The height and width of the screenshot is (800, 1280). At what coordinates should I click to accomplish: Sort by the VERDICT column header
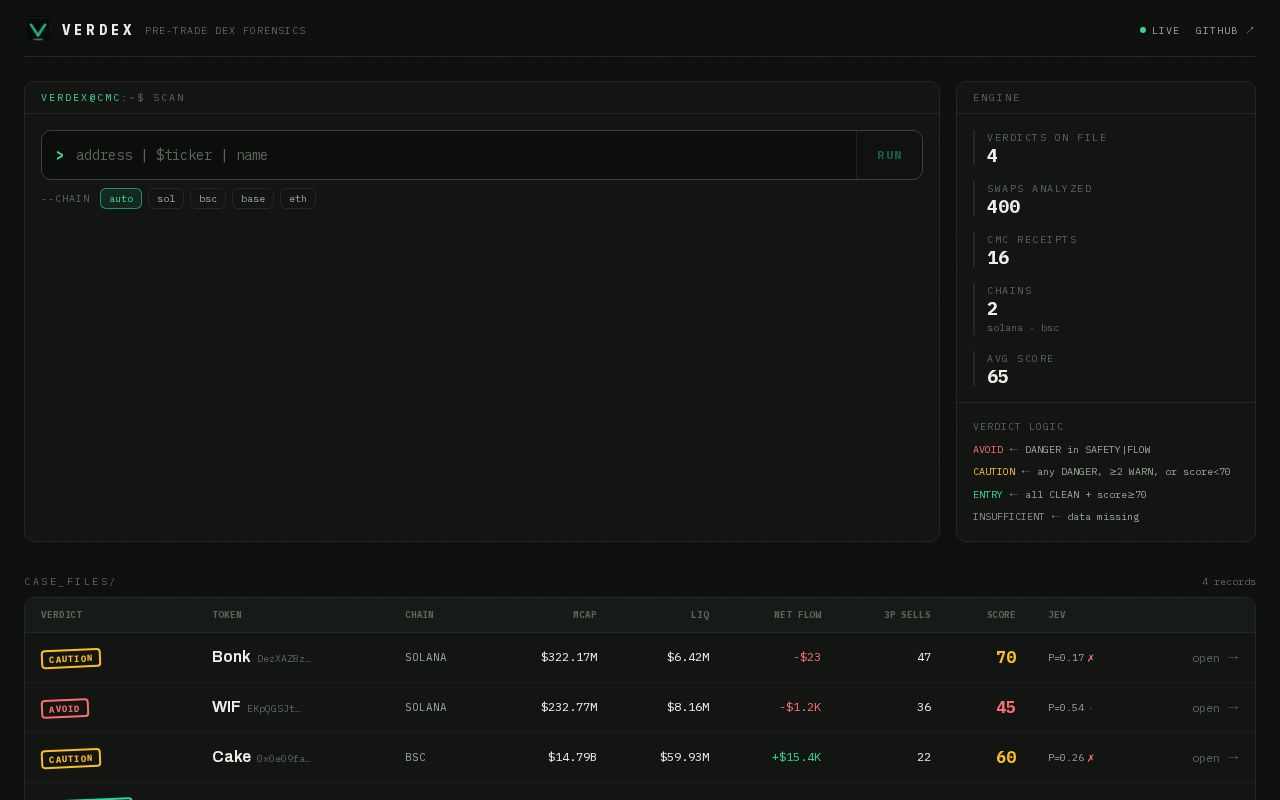62,615
